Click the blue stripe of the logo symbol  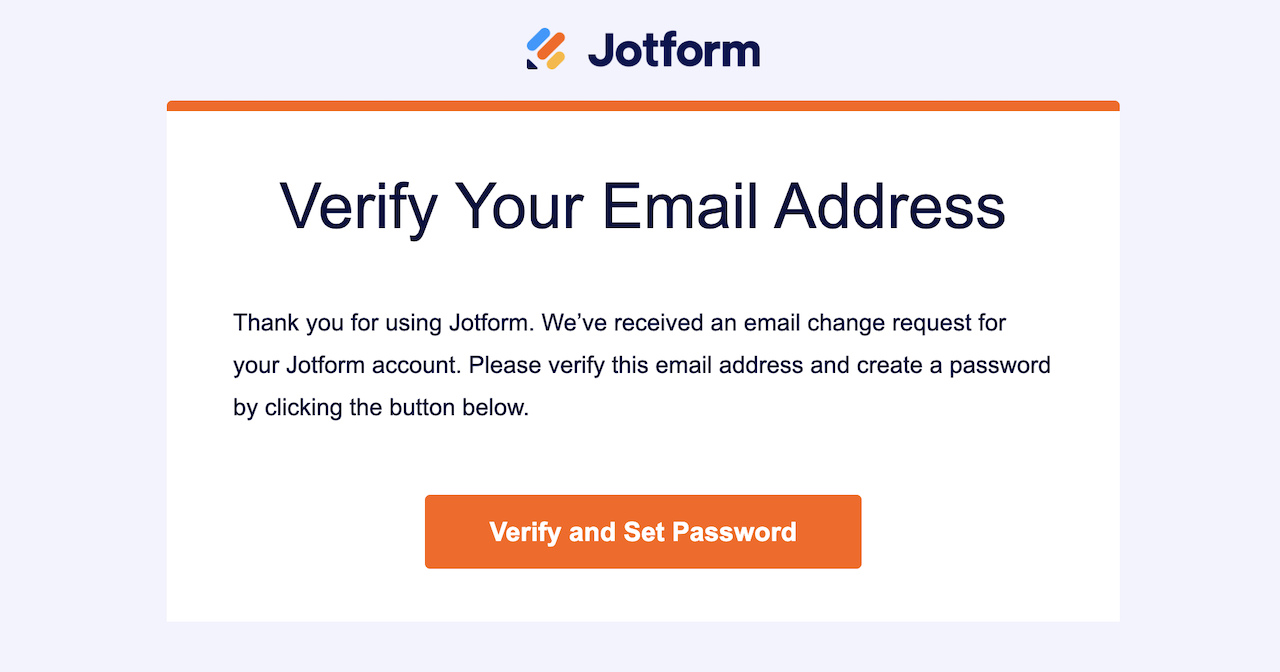click(x=537, y=39)
